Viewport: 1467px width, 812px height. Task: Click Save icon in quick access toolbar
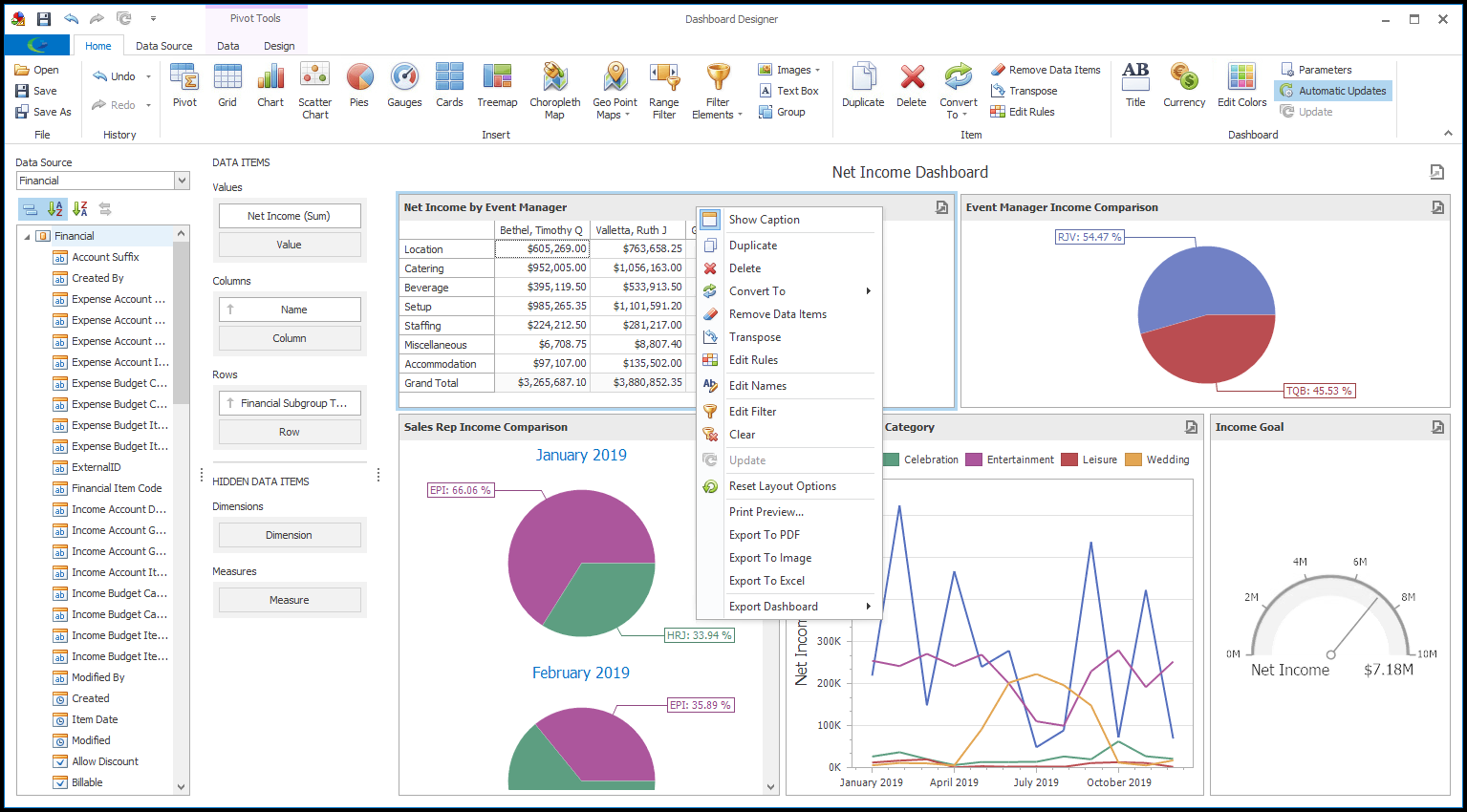44,18
